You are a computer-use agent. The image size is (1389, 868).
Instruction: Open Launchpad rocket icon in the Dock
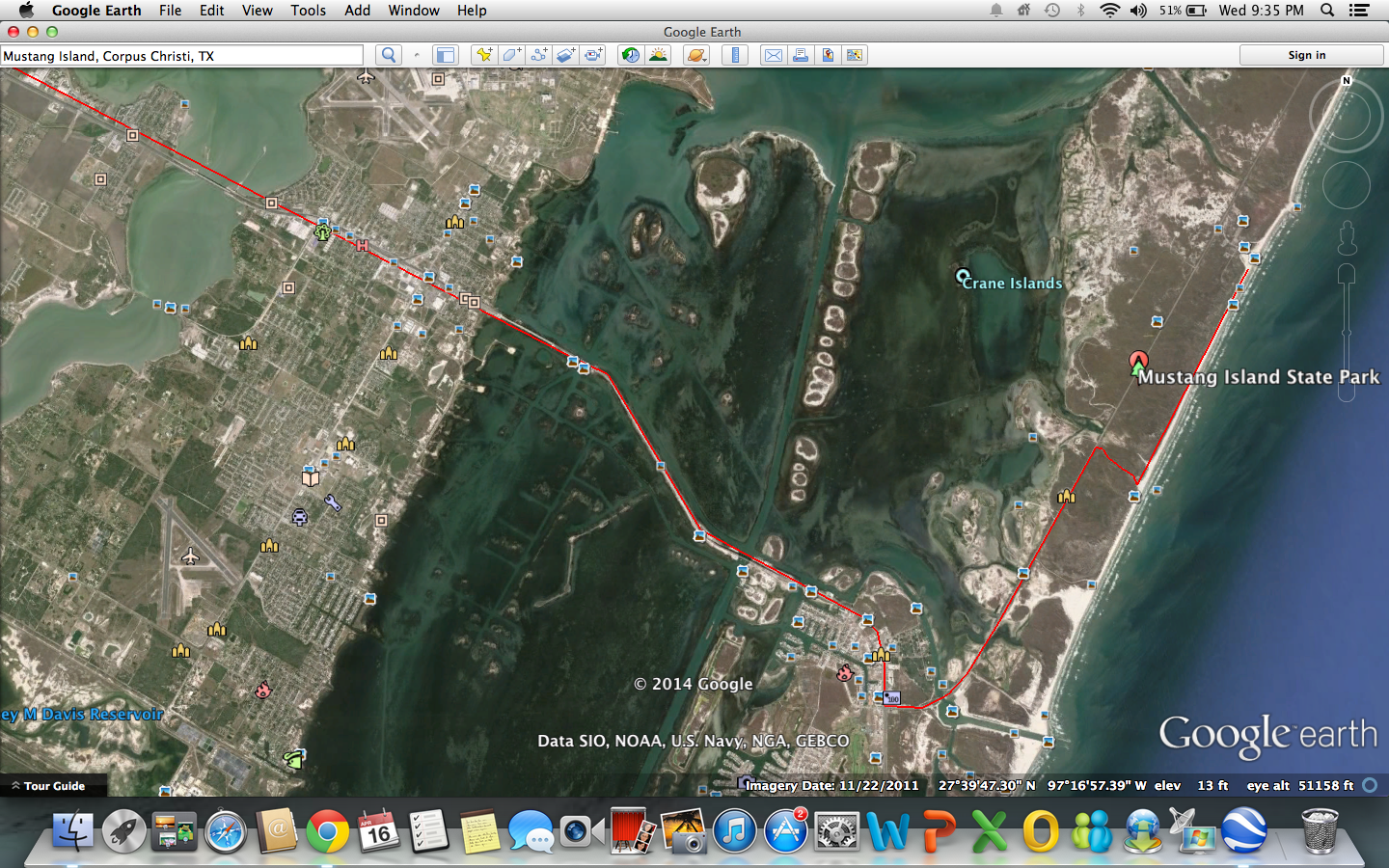(123, 830)
